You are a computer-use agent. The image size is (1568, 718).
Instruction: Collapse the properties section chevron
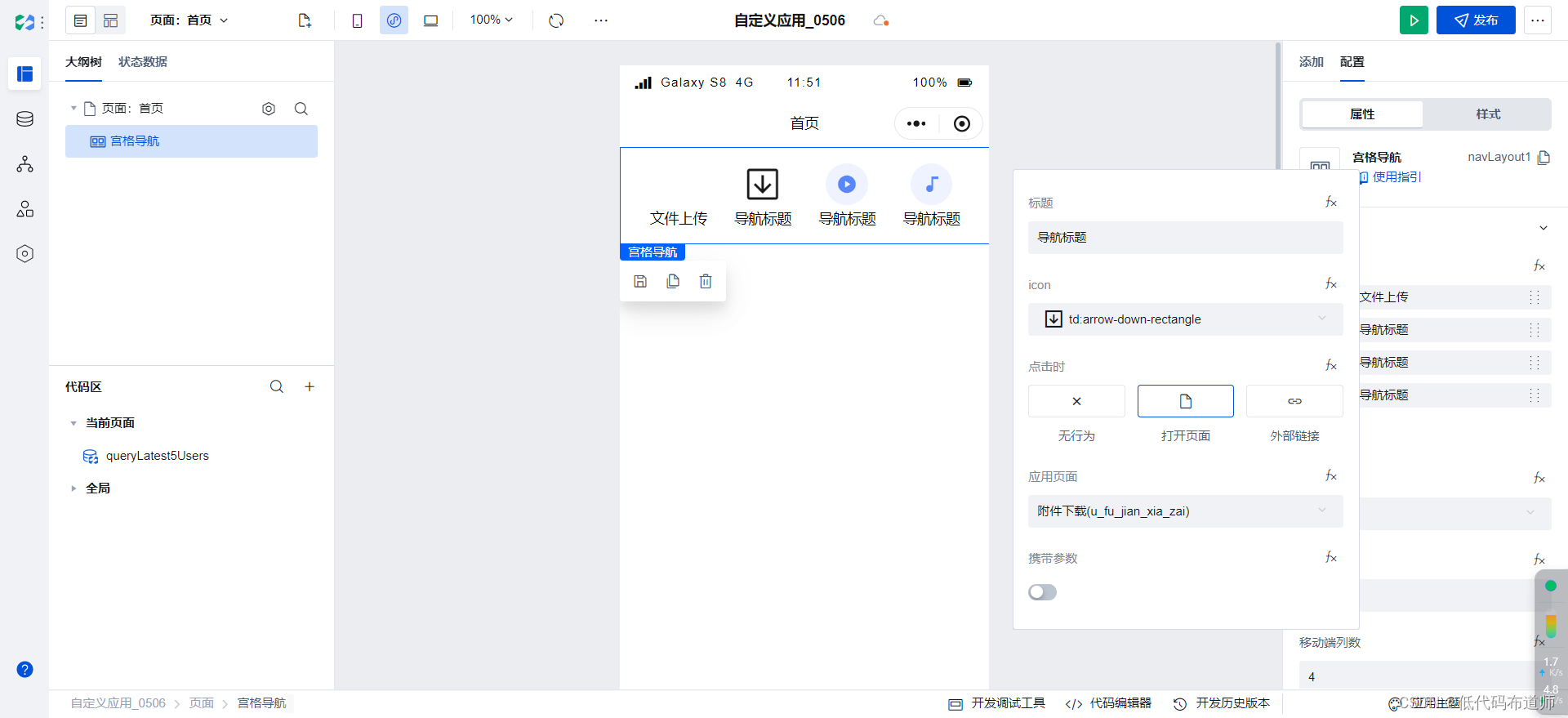[x=1543, y=228]
